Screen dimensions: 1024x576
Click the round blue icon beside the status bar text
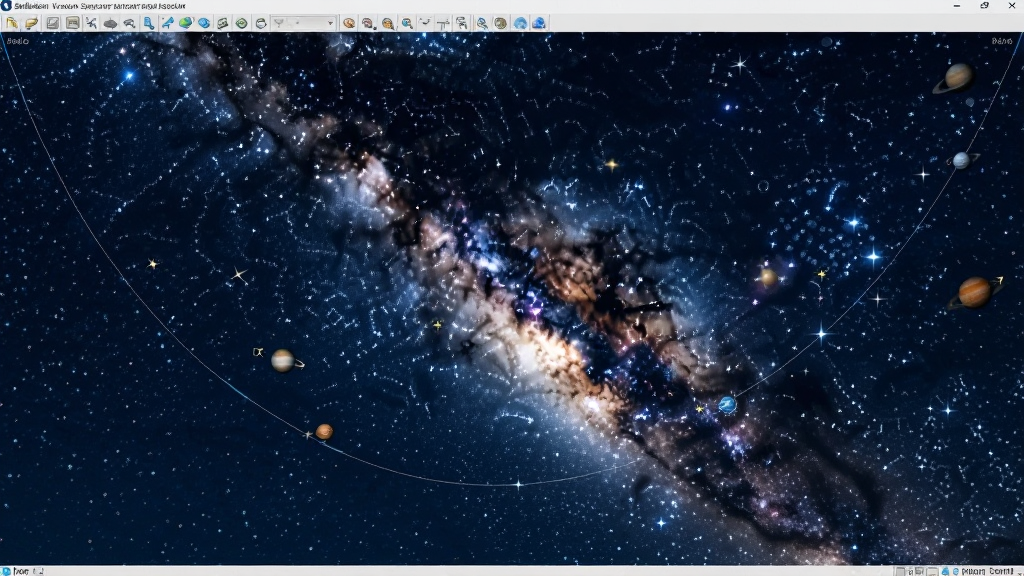point(955,571)
